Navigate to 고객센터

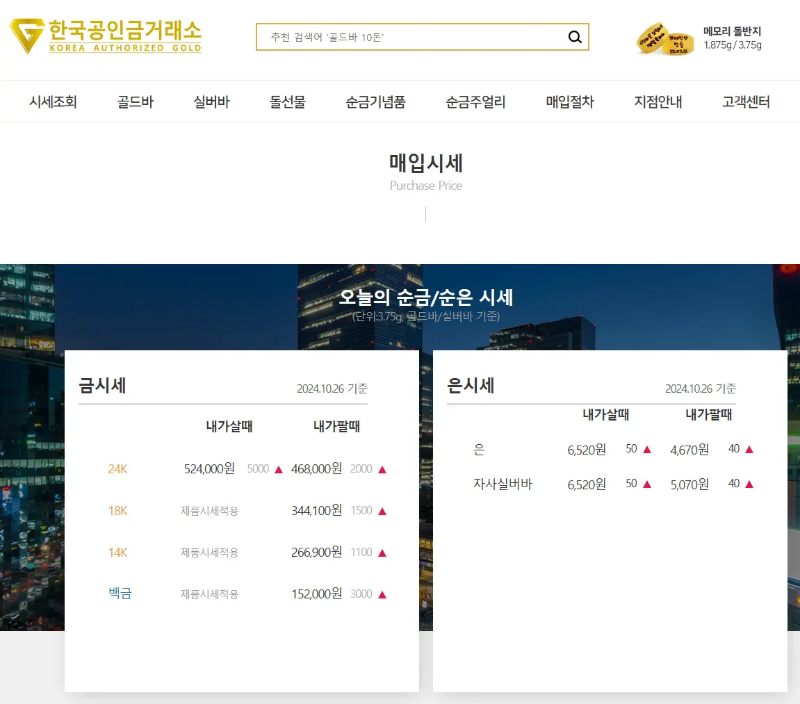(744, 101)
